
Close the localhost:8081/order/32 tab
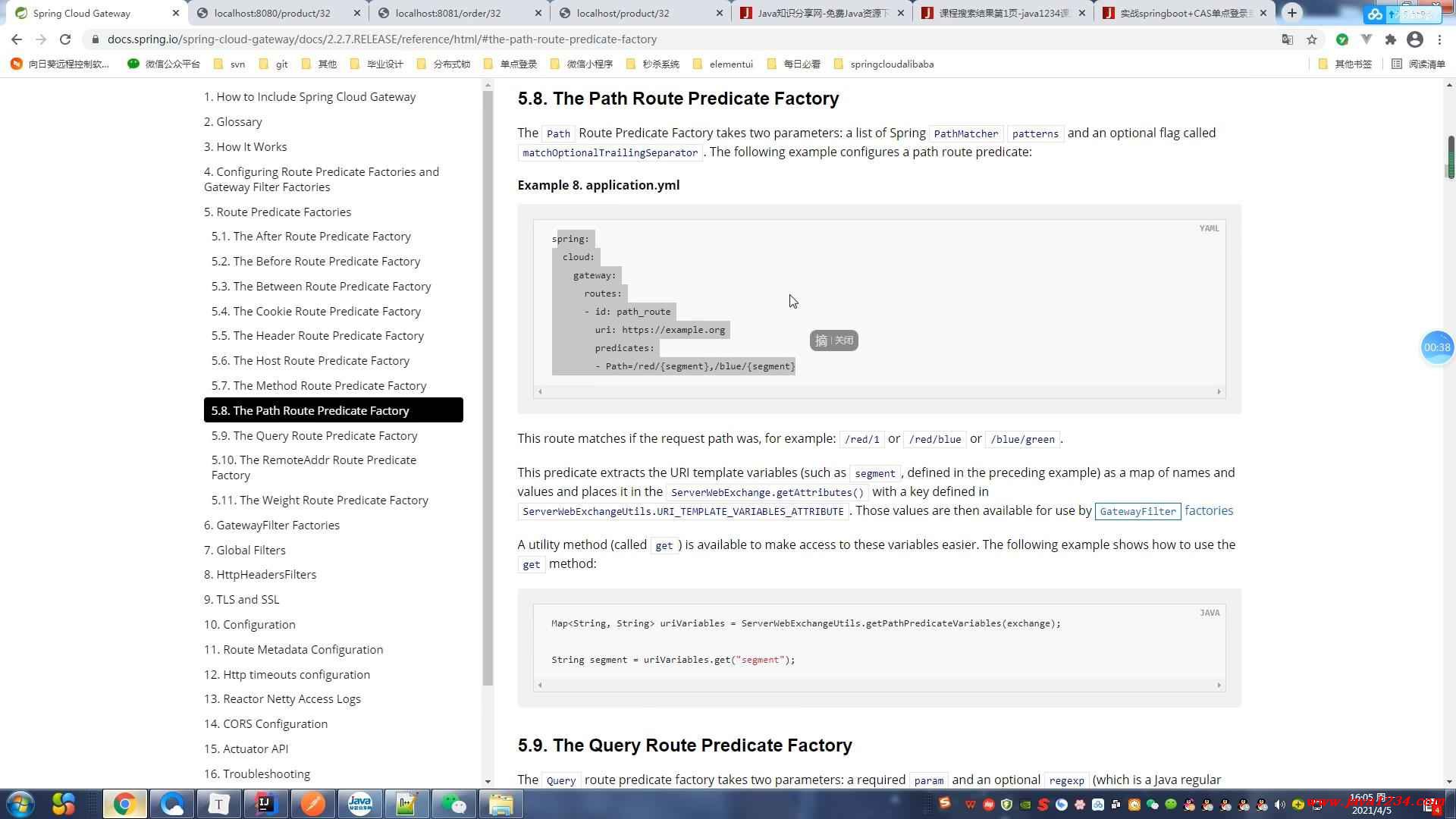[538, 13]
